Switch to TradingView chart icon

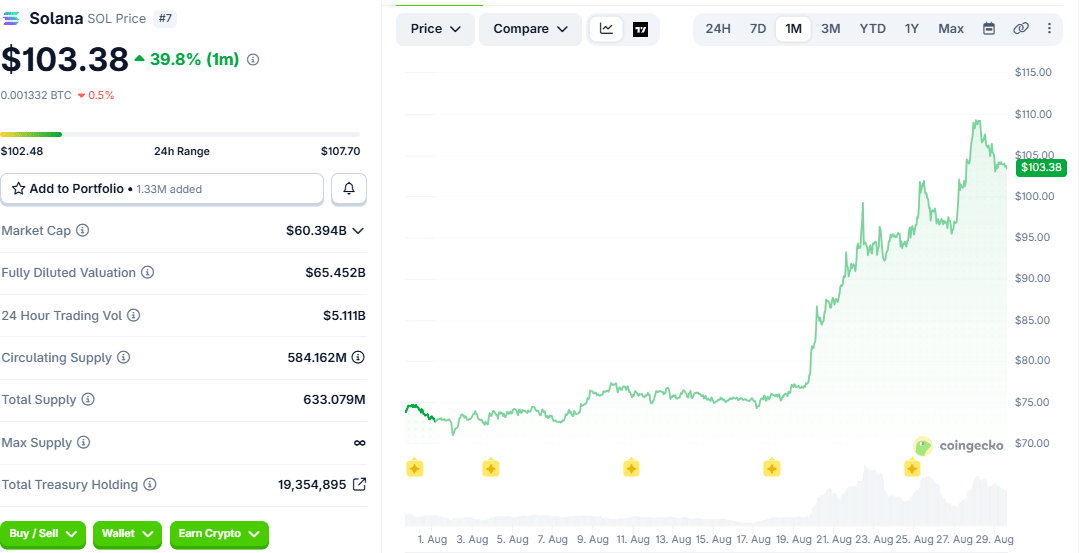641,29
